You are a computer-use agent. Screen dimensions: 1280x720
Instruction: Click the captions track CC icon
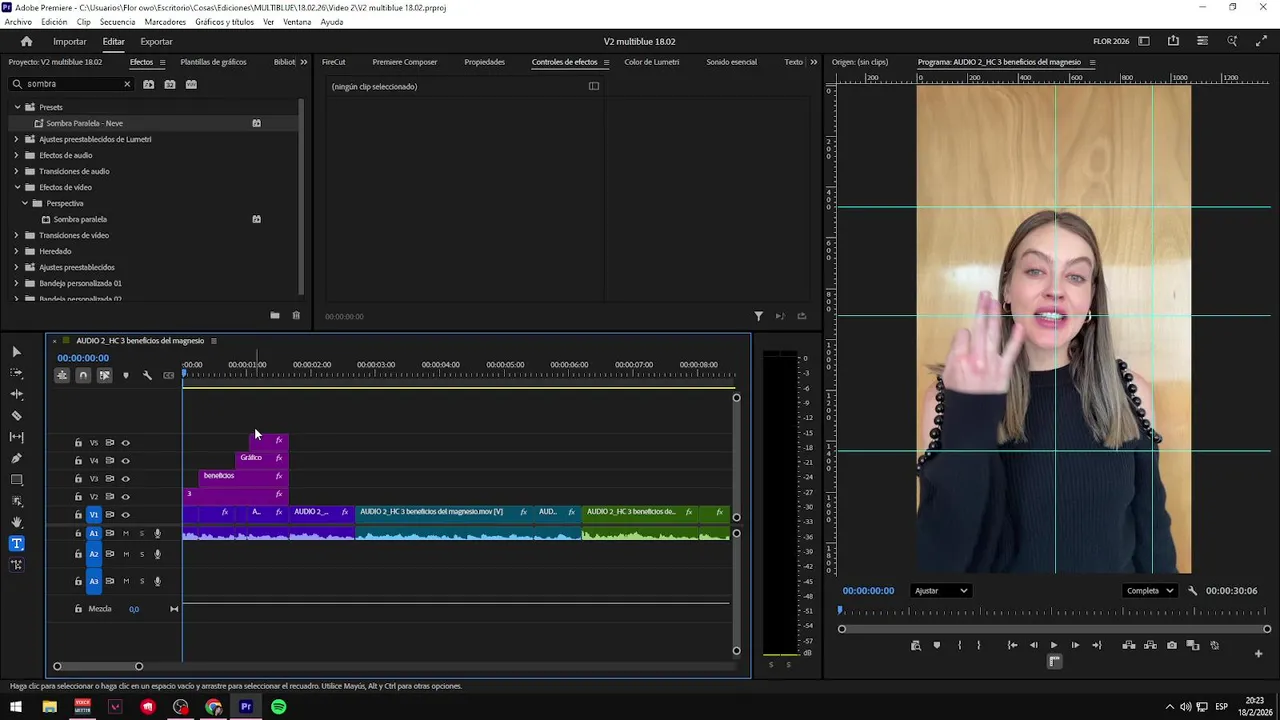coord(168,376)
